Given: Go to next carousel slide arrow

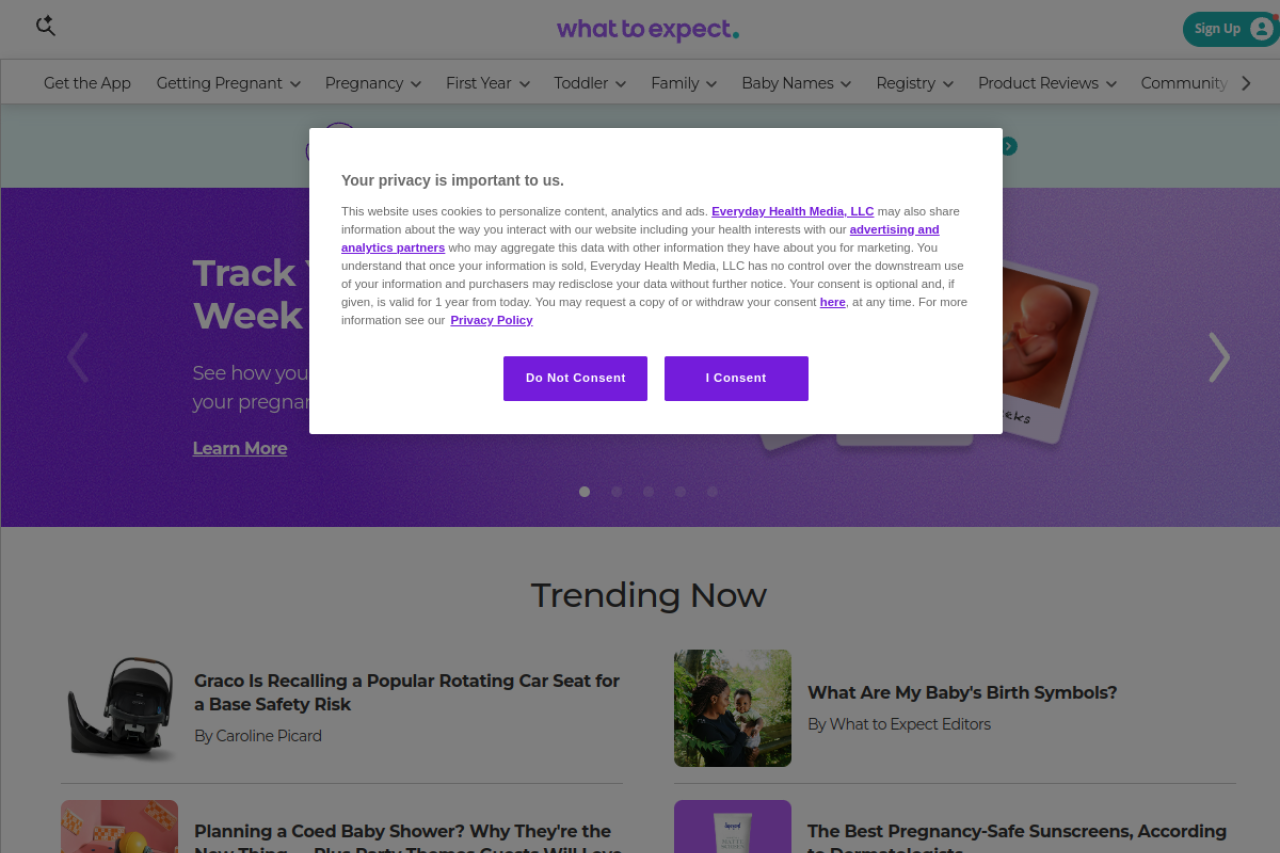Looking at the screenshot, I should click(1218, 357).
